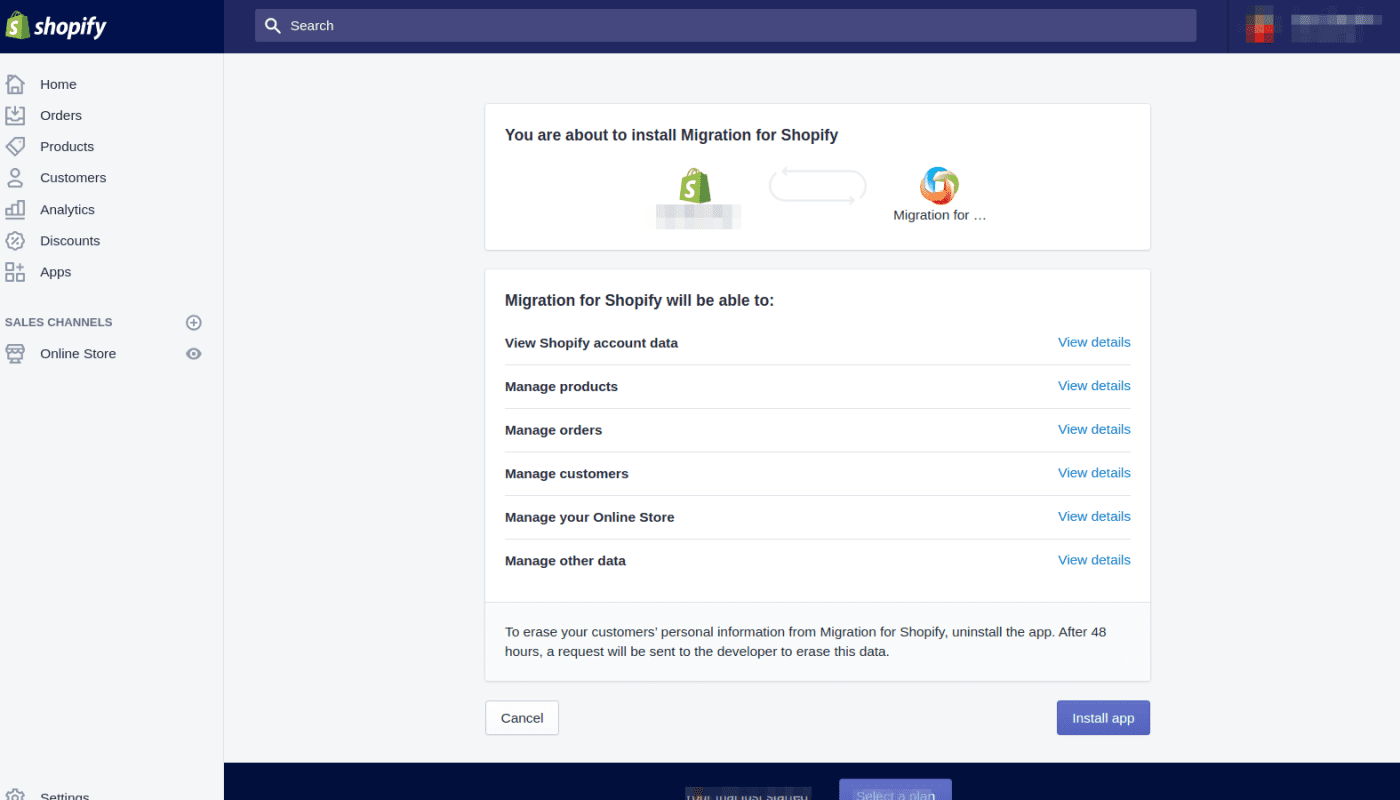View details for Manage orders
Viewport: 1400px width, 800px height.
[x=1094, y=429]
